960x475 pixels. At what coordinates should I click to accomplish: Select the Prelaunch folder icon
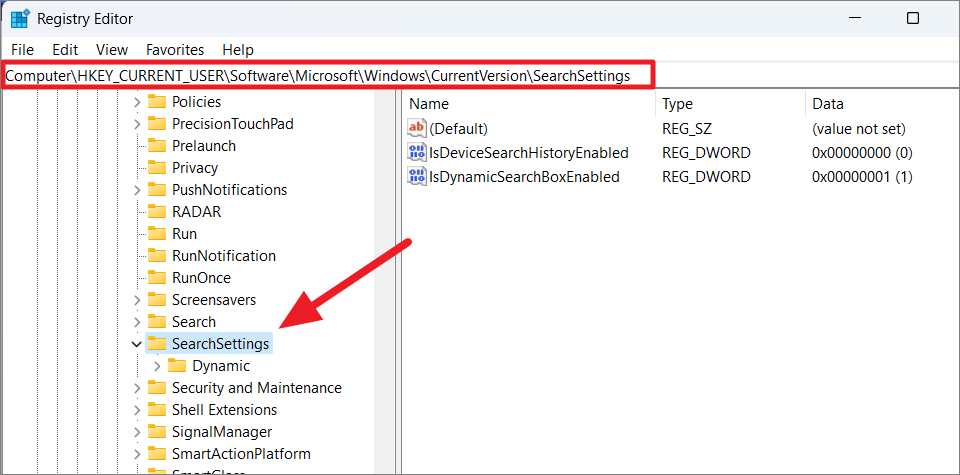click(157, 146)
